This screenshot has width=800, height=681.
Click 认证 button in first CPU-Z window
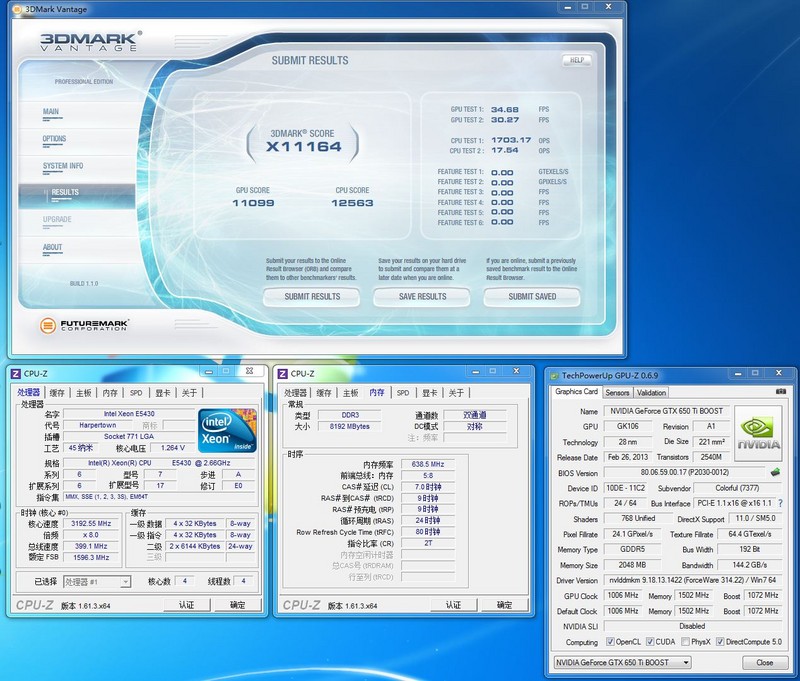(x=186, y=605)
